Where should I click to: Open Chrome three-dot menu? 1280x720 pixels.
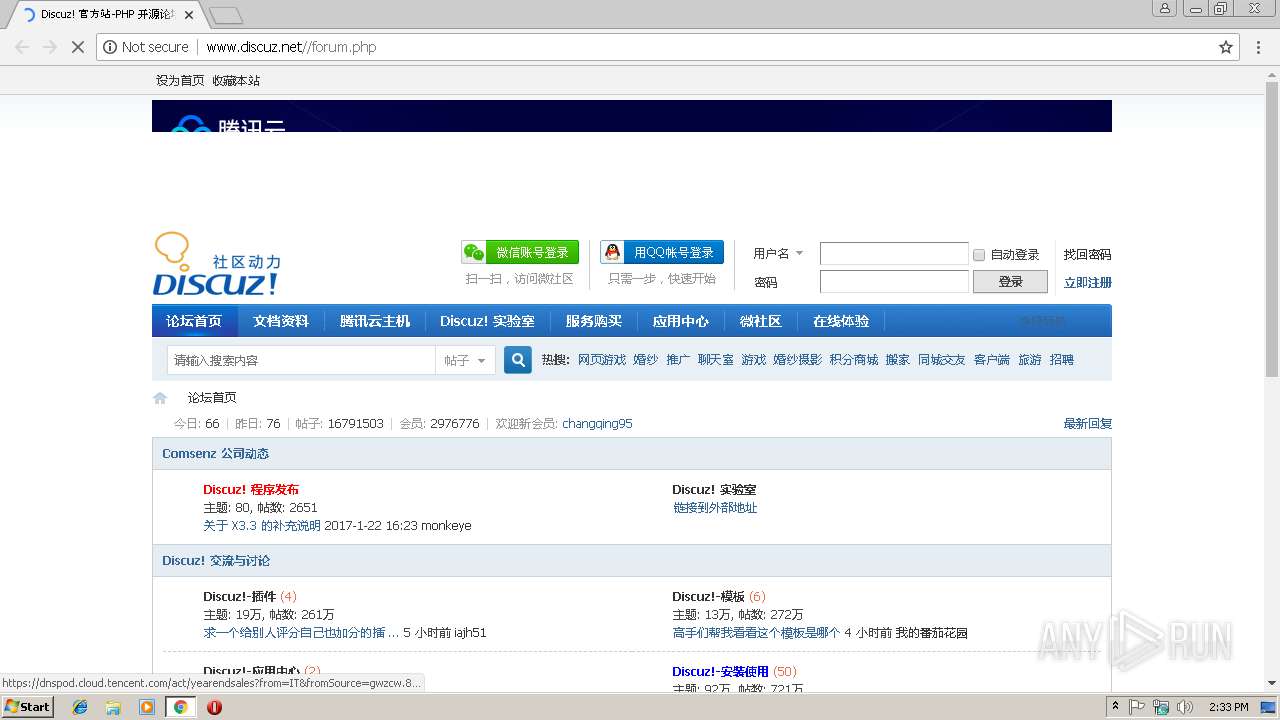pos(1259,47)
